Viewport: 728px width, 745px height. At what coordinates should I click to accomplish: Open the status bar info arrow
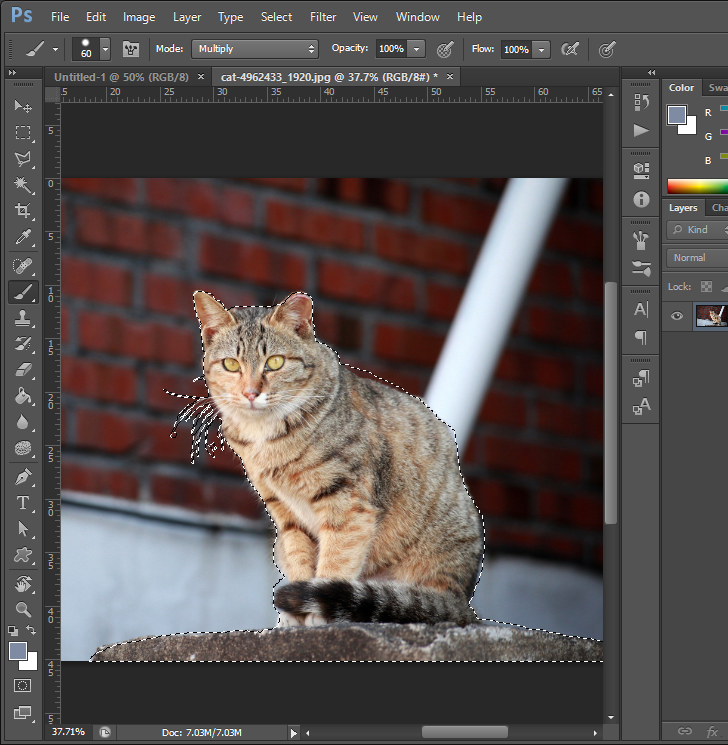pyautogui.click(x=294, y=733)
